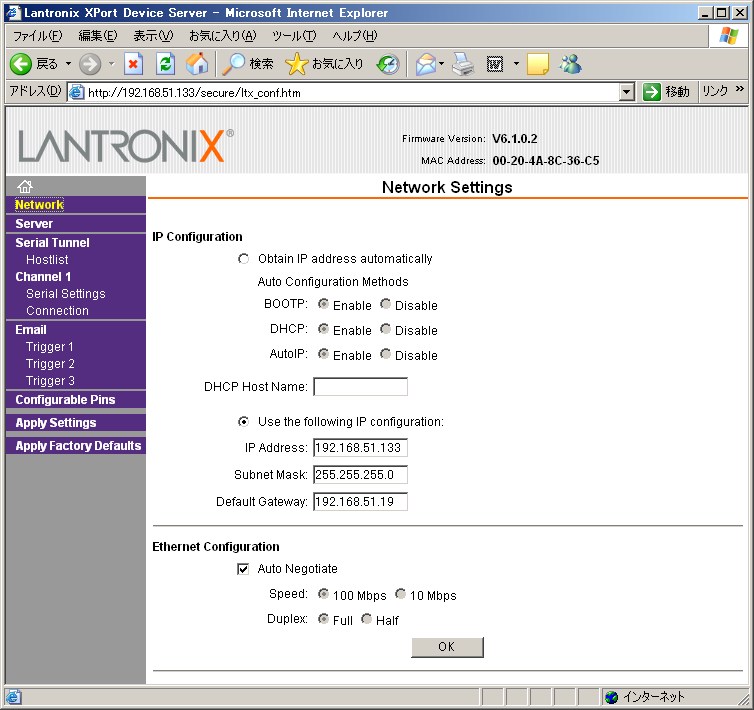Screen dimensions: 754x710
Task: Select 10 Mbps speed
Action: coord(400,594)
